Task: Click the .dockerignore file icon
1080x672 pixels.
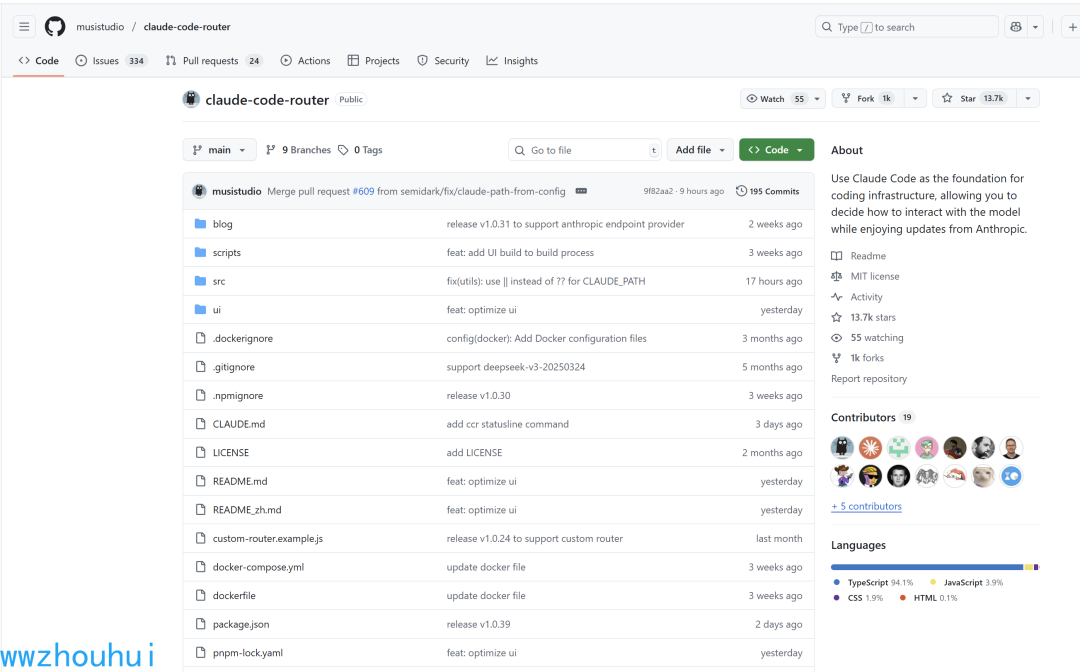Action: pyautogui.click(x=200, y=338)
